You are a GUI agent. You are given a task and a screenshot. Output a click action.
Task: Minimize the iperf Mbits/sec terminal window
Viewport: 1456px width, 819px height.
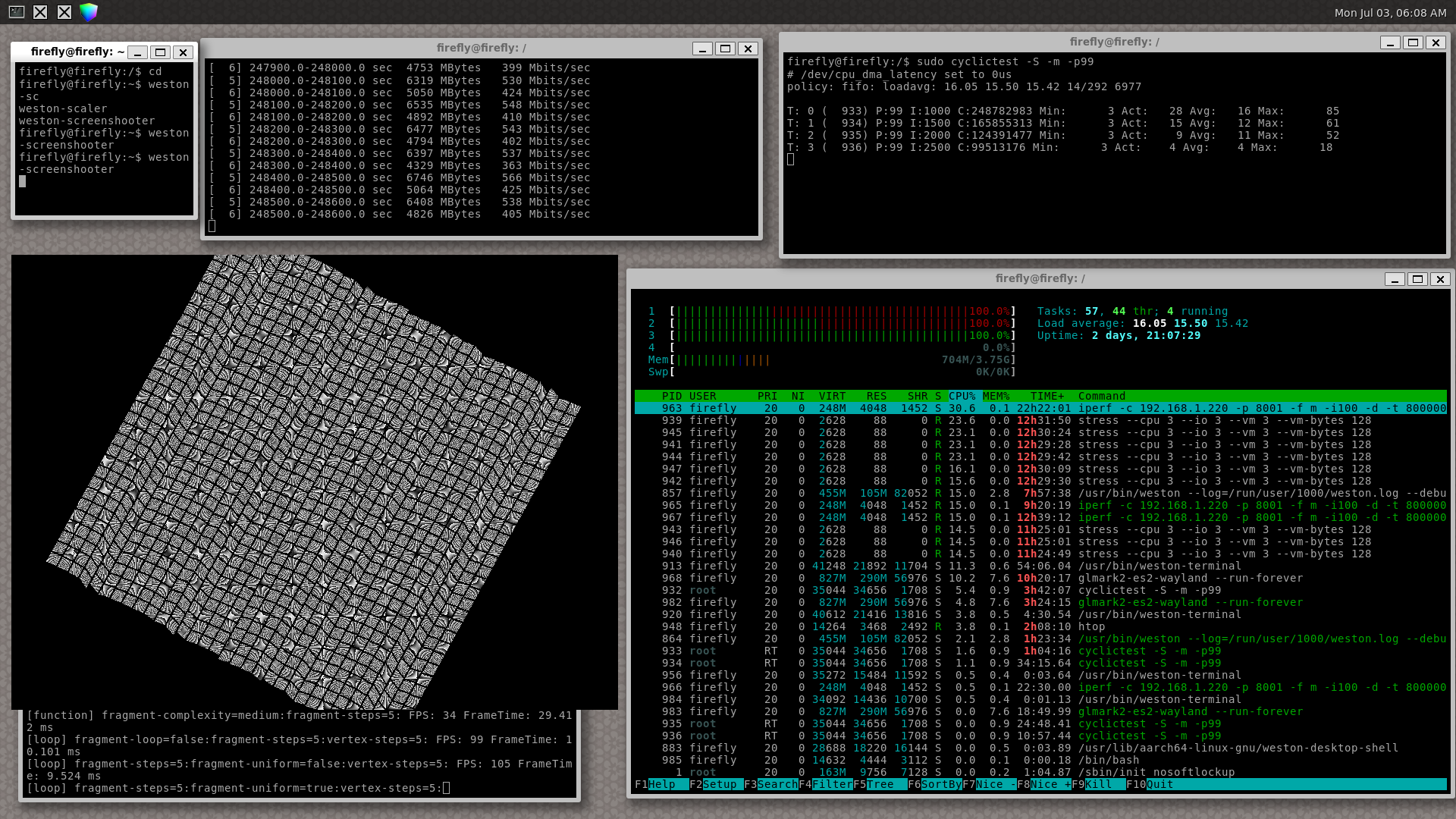coord(702,49)
